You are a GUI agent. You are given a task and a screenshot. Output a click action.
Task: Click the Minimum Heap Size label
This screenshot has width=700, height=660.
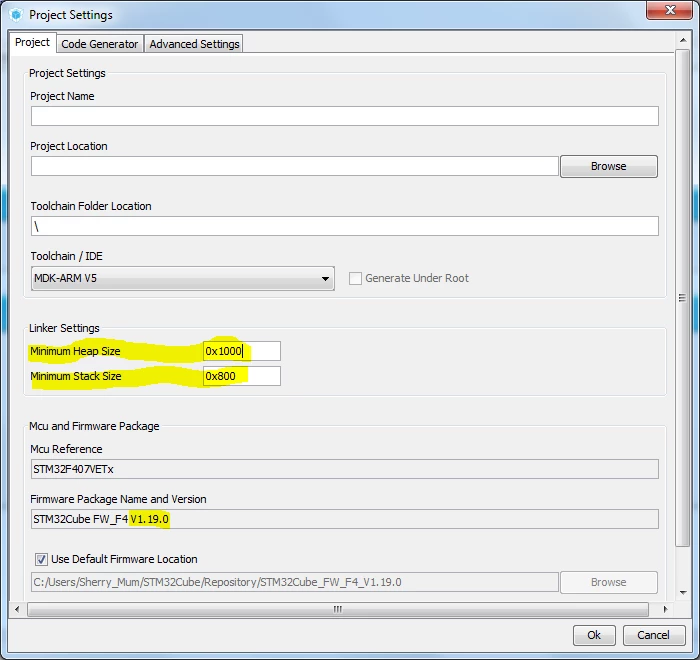[75, 351]
